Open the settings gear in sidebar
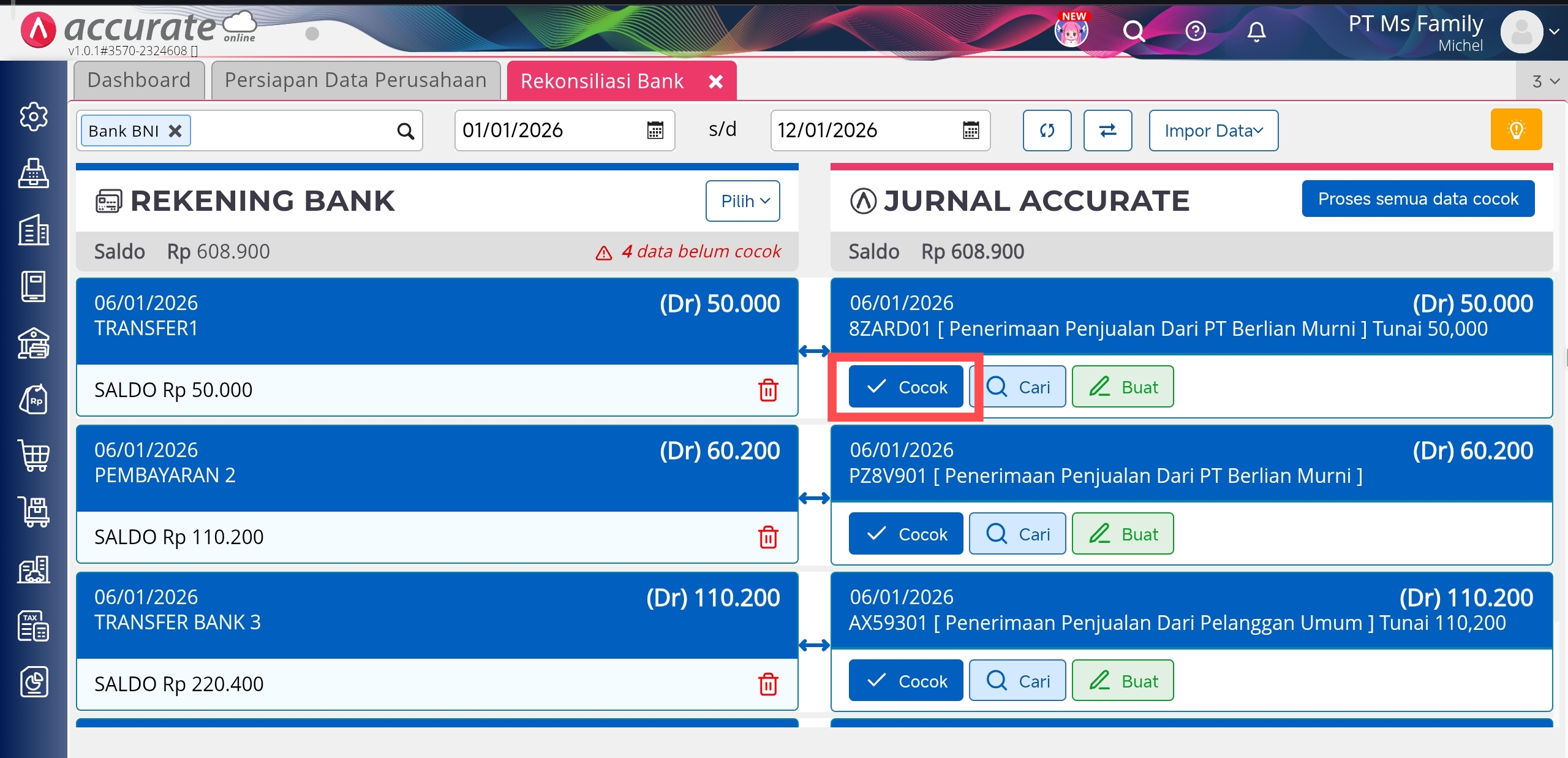 click(x=34, y=116)
